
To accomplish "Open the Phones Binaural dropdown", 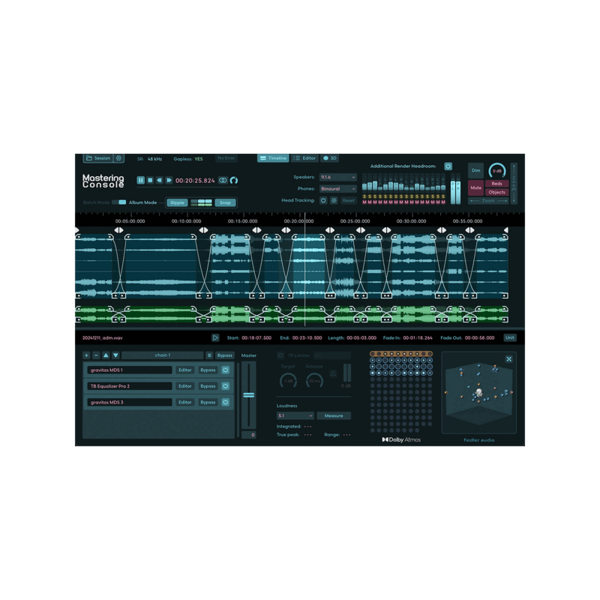I will 338,189.
